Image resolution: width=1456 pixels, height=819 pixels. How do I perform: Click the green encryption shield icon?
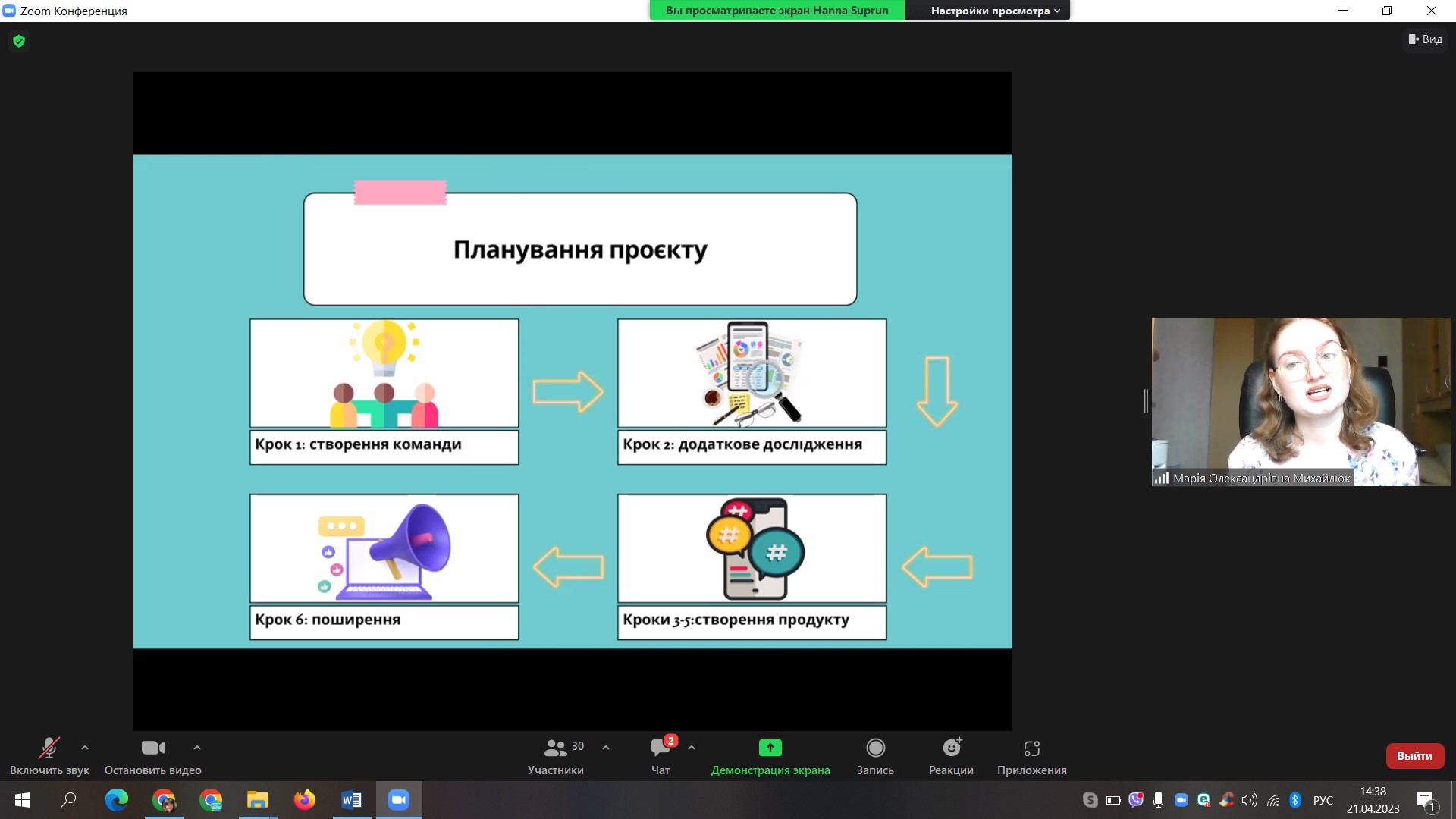click(x=19, y=41)
